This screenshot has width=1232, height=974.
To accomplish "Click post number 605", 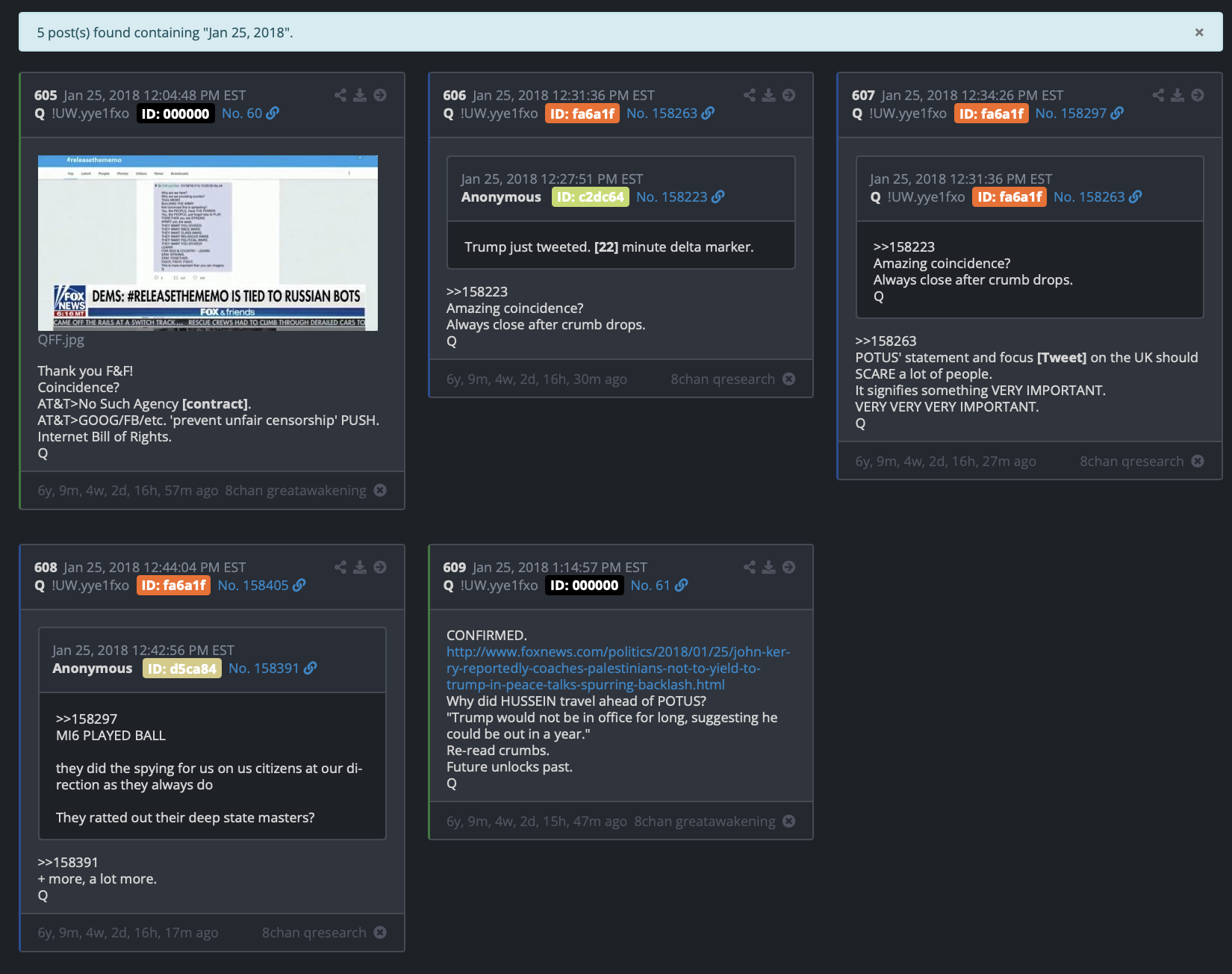I will click(46, 96).
